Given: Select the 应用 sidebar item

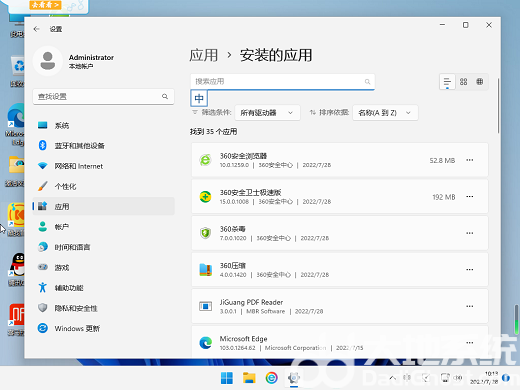Looking at the screenshot, I should coord(104,206).
